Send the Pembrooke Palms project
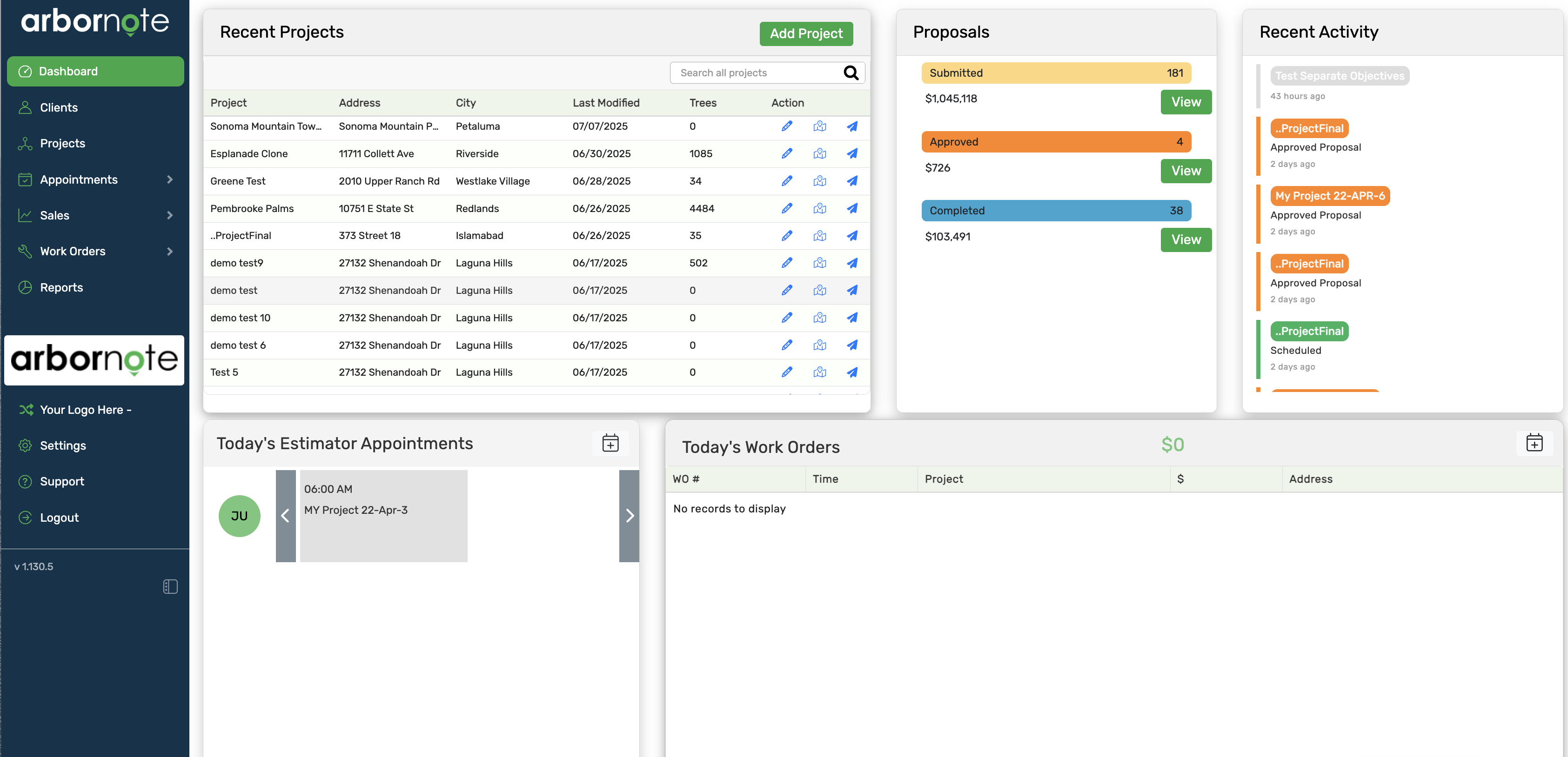 (x=852, y=208)
